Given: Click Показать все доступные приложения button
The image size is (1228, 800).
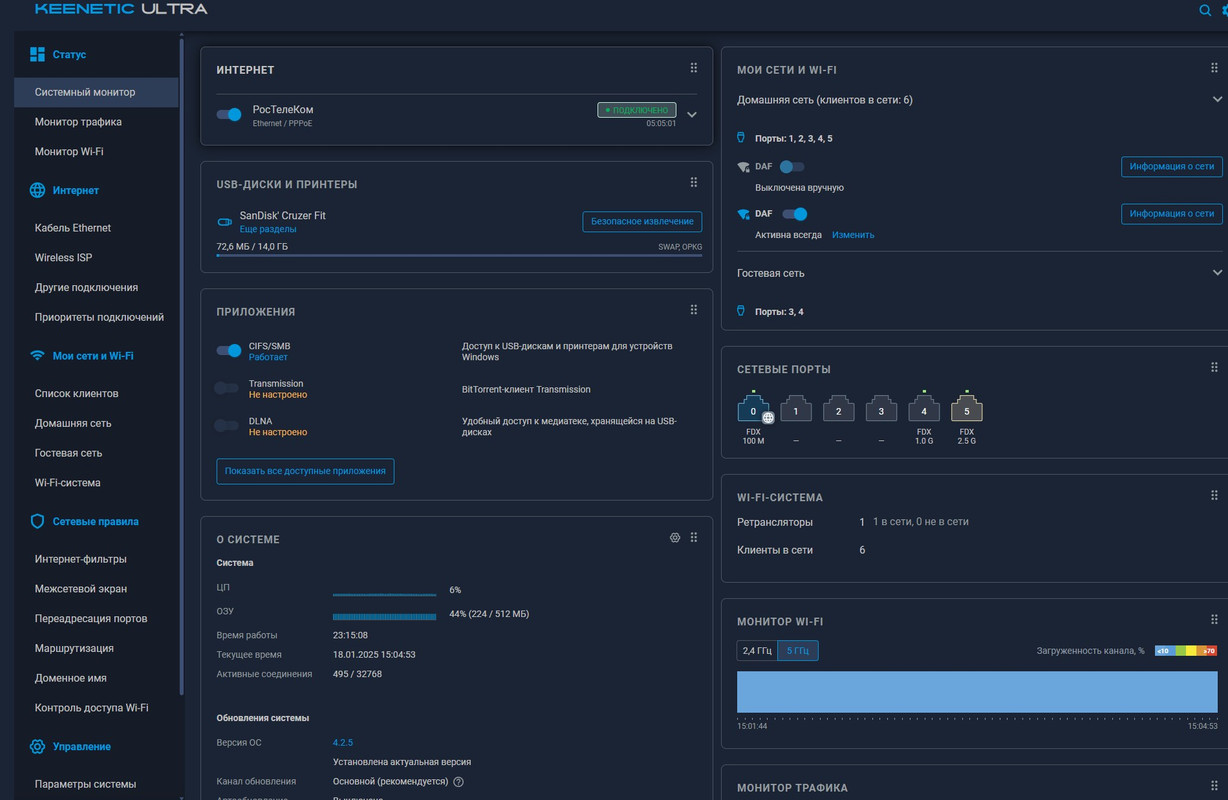Looking at the screenshot, I should tap(305, 471).
